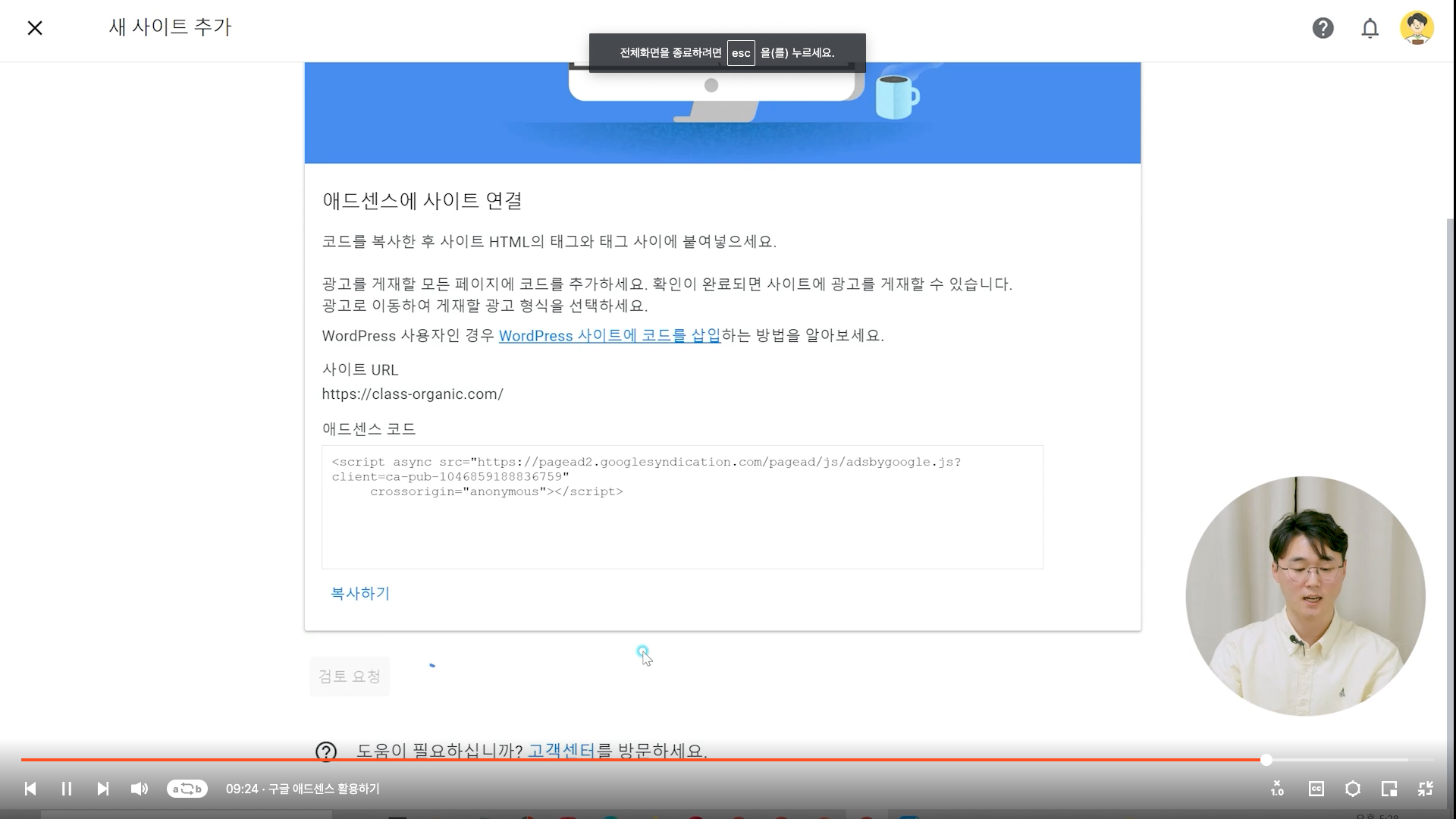Toggle the A-B repeat loop
The width and height of the screenshot is (1456, 819).
[187, 789]
